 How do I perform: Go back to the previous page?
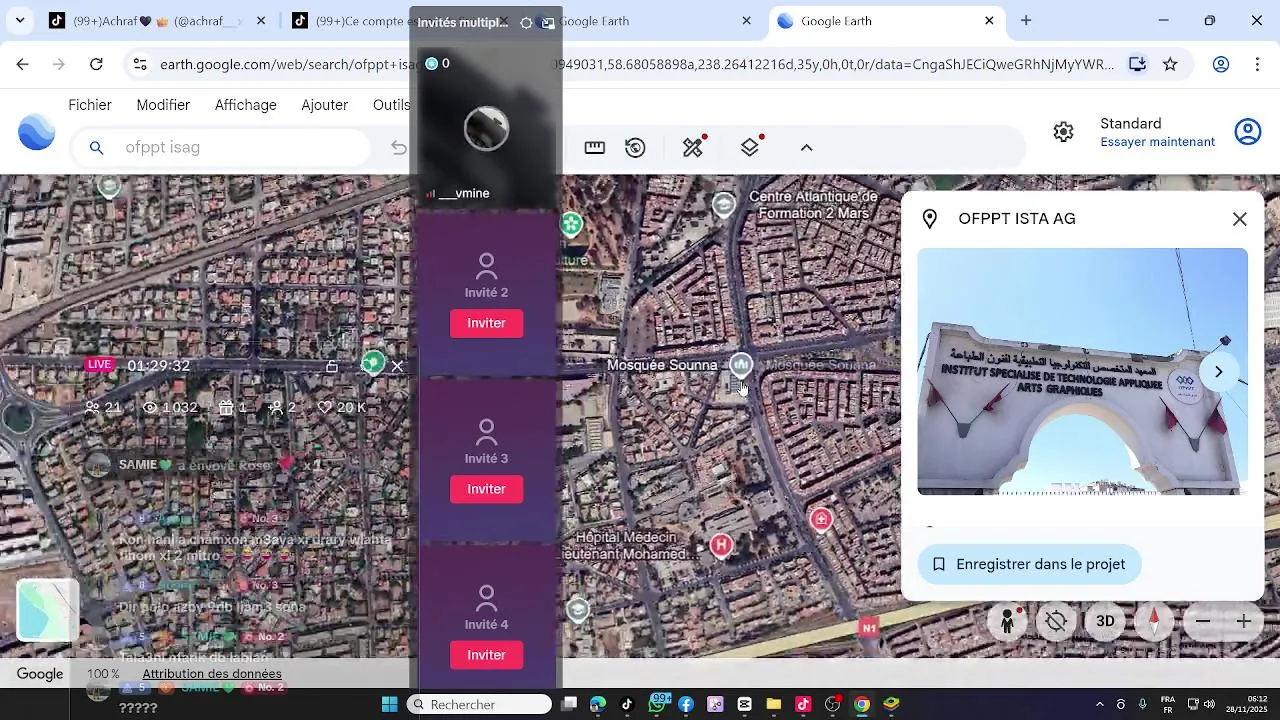[x=22, y=64]
